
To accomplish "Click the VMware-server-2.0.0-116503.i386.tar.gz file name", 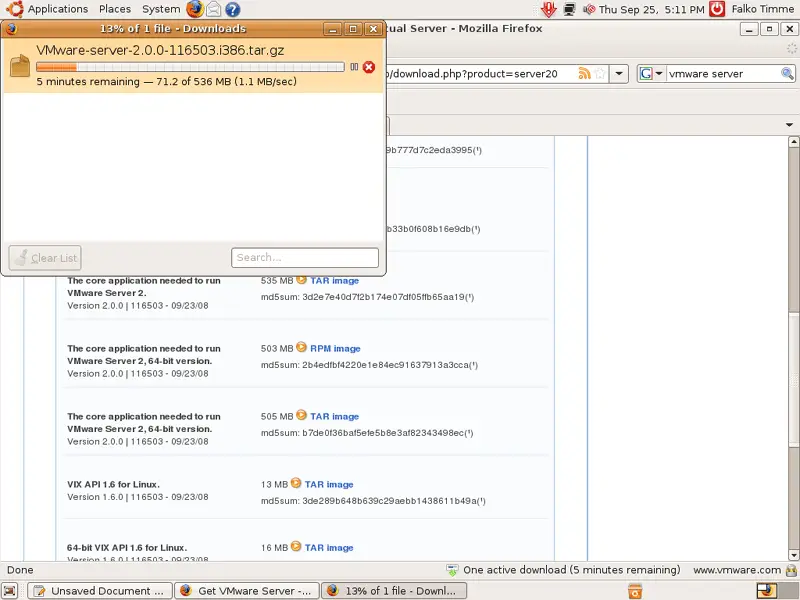I will [x=160, y=50].
